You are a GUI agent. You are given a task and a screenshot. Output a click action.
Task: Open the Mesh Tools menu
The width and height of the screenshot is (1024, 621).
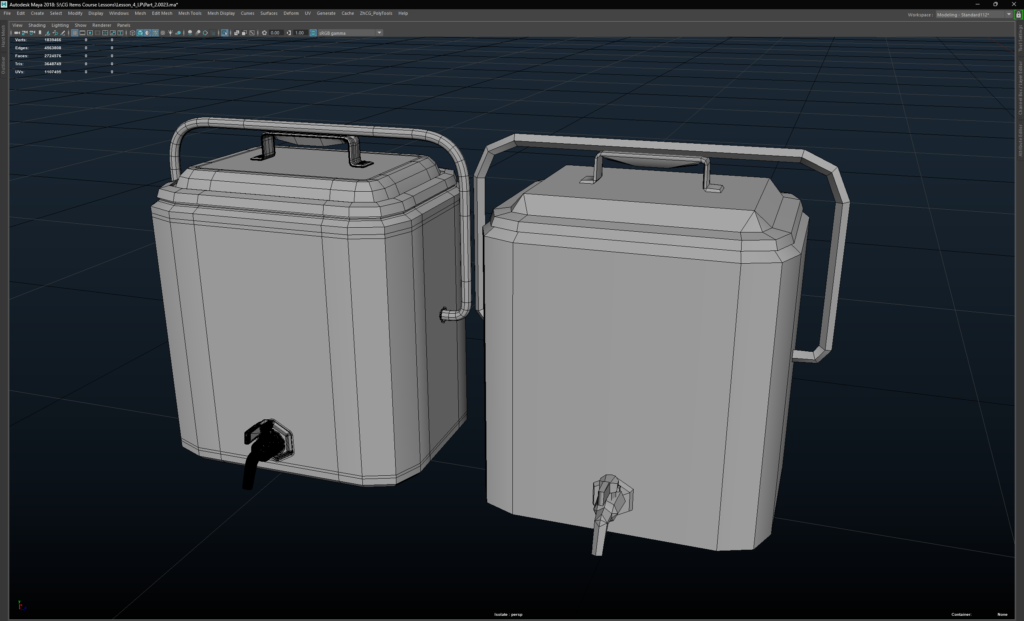(x=190, y=14)
